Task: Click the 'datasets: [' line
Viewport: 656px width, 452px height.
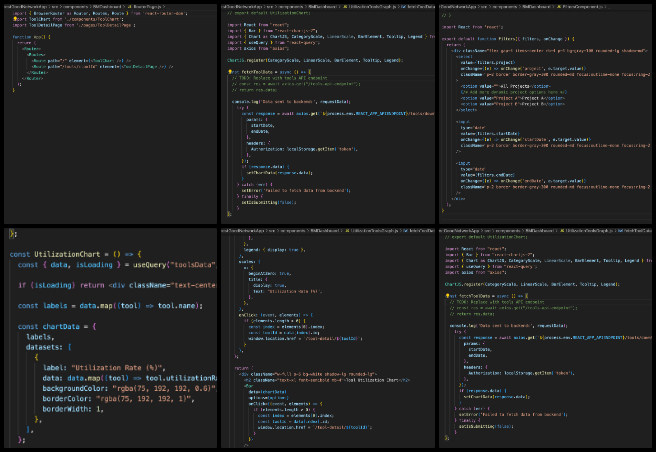Action: (49, 347)
